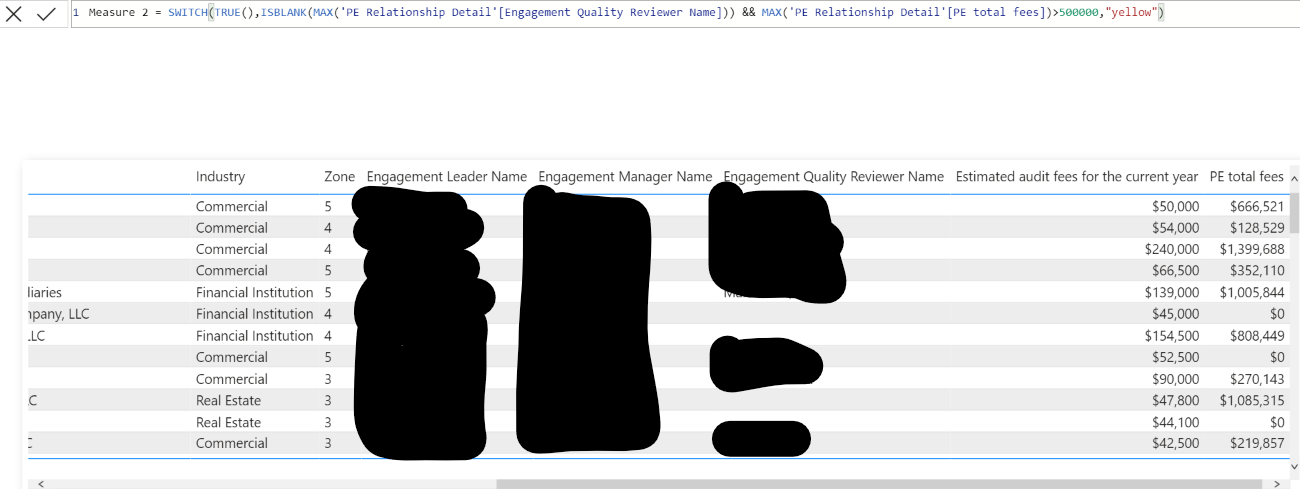Select the $666,521 PE total fees cell
This screenshot has height=489, width=1300.
1257,207
